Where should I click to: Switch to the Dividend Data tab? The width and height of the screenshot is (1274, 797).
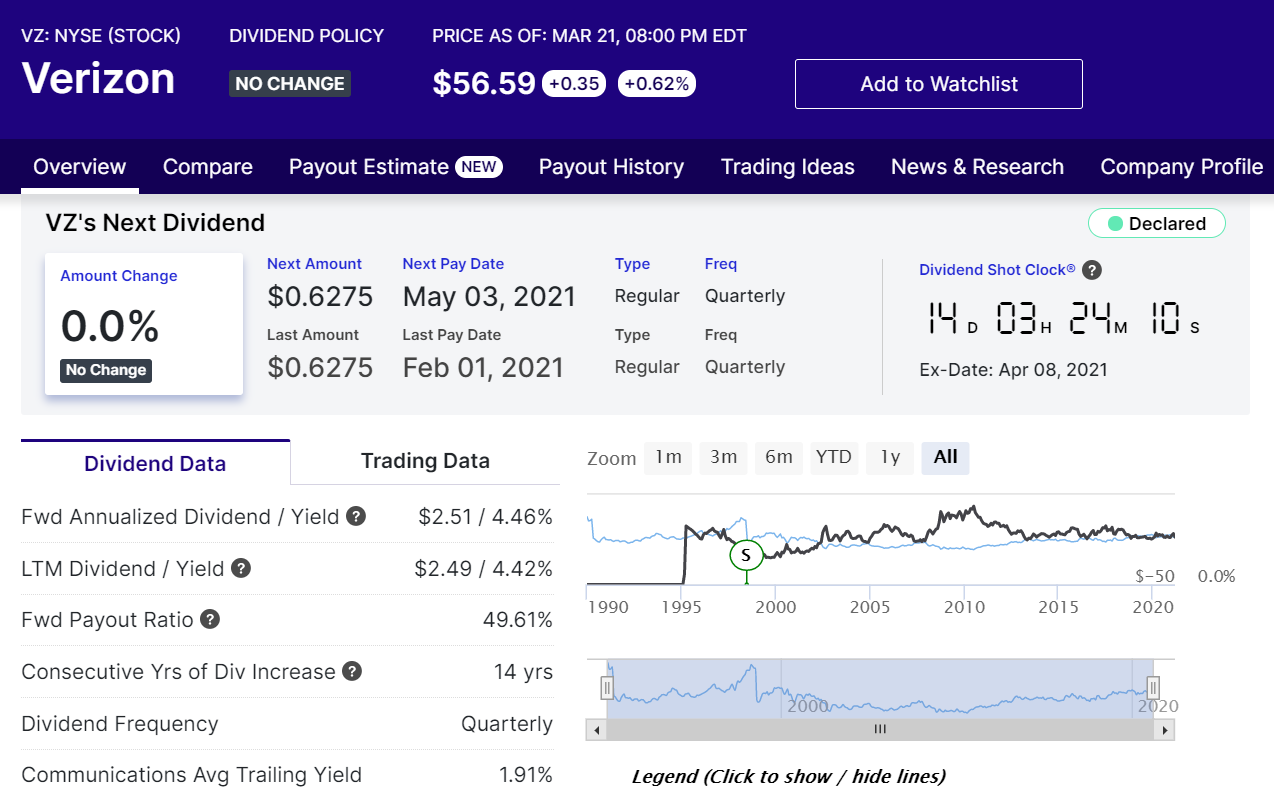tap(155, 463)
